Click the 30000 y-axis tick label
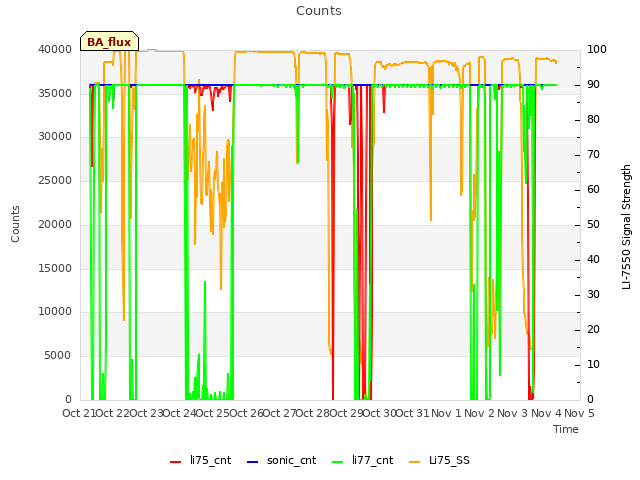Image resolution: width=640 pixels, height=480 pixels. 55,136
